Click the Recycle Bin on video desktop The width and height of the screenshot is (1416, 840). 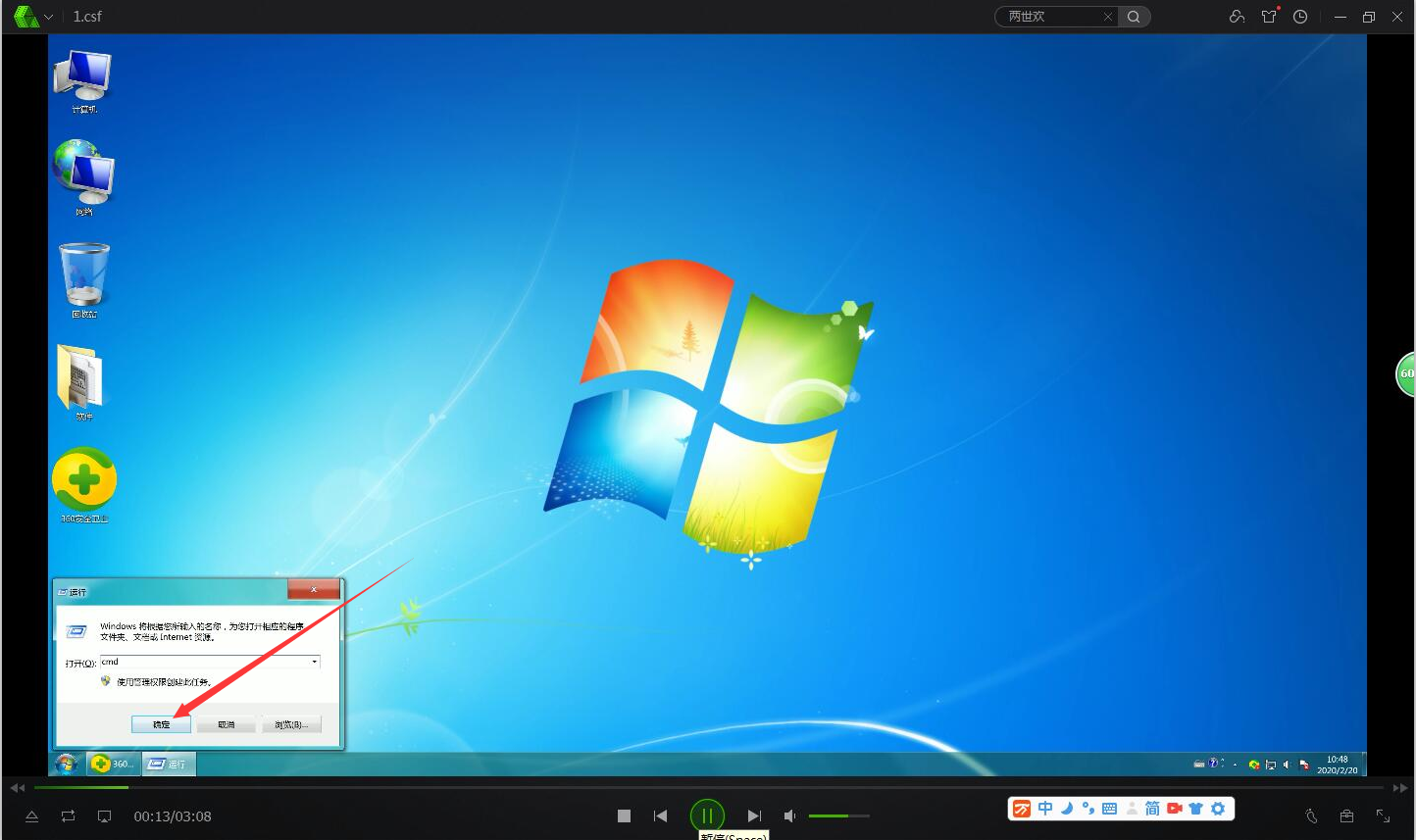(x=84, y=280)
